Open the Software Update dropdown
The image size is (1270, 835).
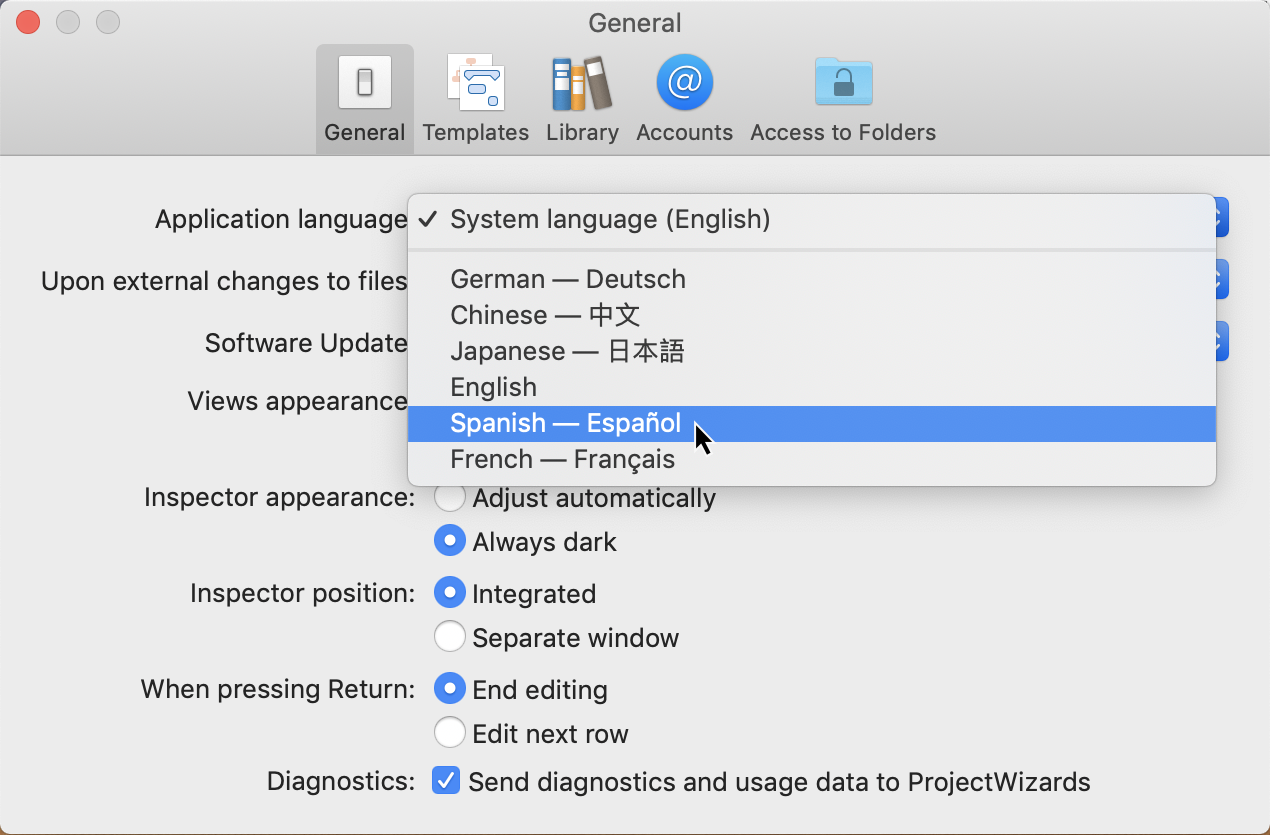(x=1215, y=342)
